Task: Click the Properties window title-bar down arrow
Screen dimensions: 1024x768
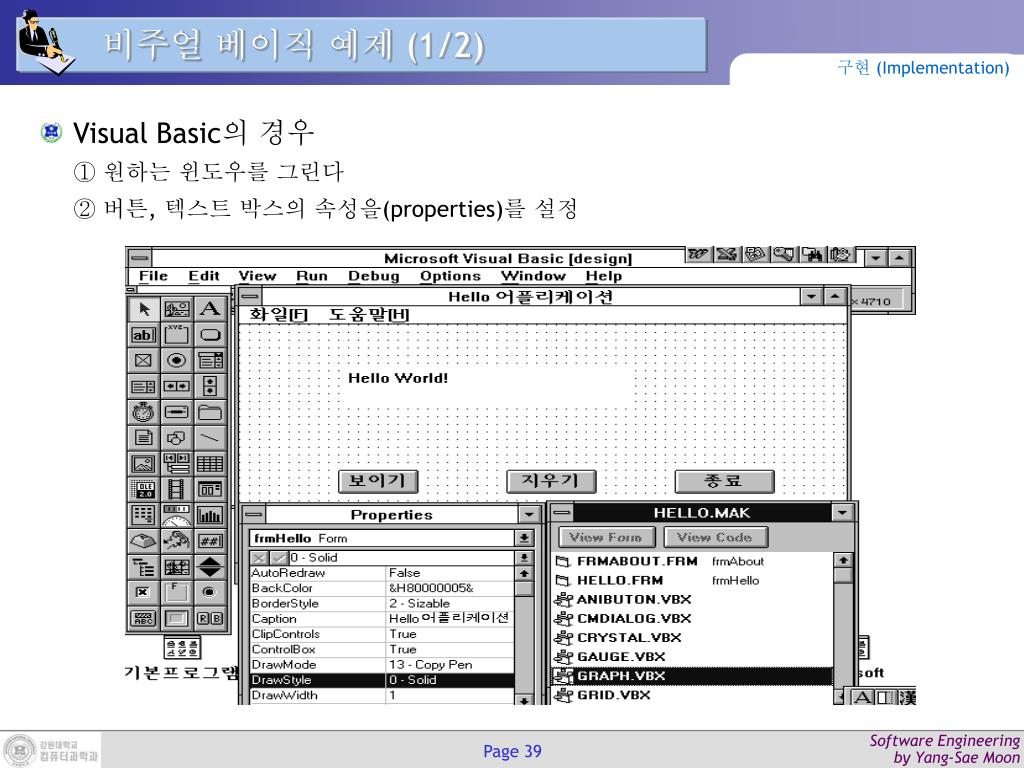Action: pos(529,515)
